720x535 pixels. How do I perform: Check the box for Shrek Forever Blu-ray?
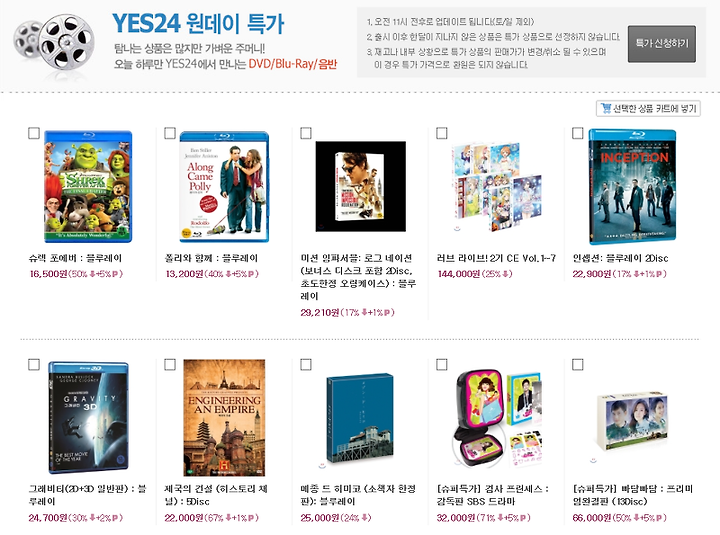pos(34,133)
